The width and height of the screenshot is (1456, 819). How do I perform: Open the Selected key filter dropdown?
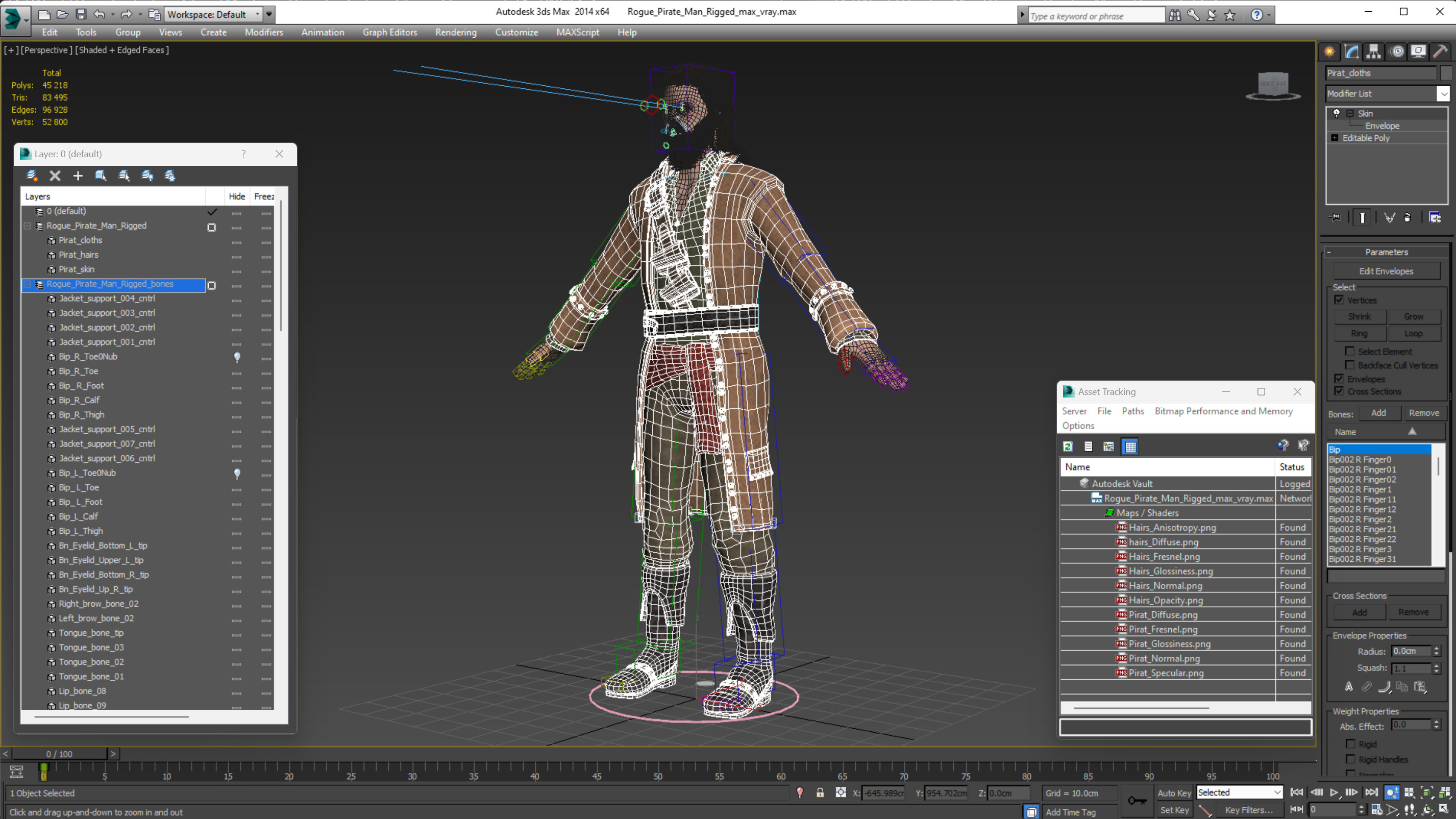pyautogui.click(x=1277, y=792)
